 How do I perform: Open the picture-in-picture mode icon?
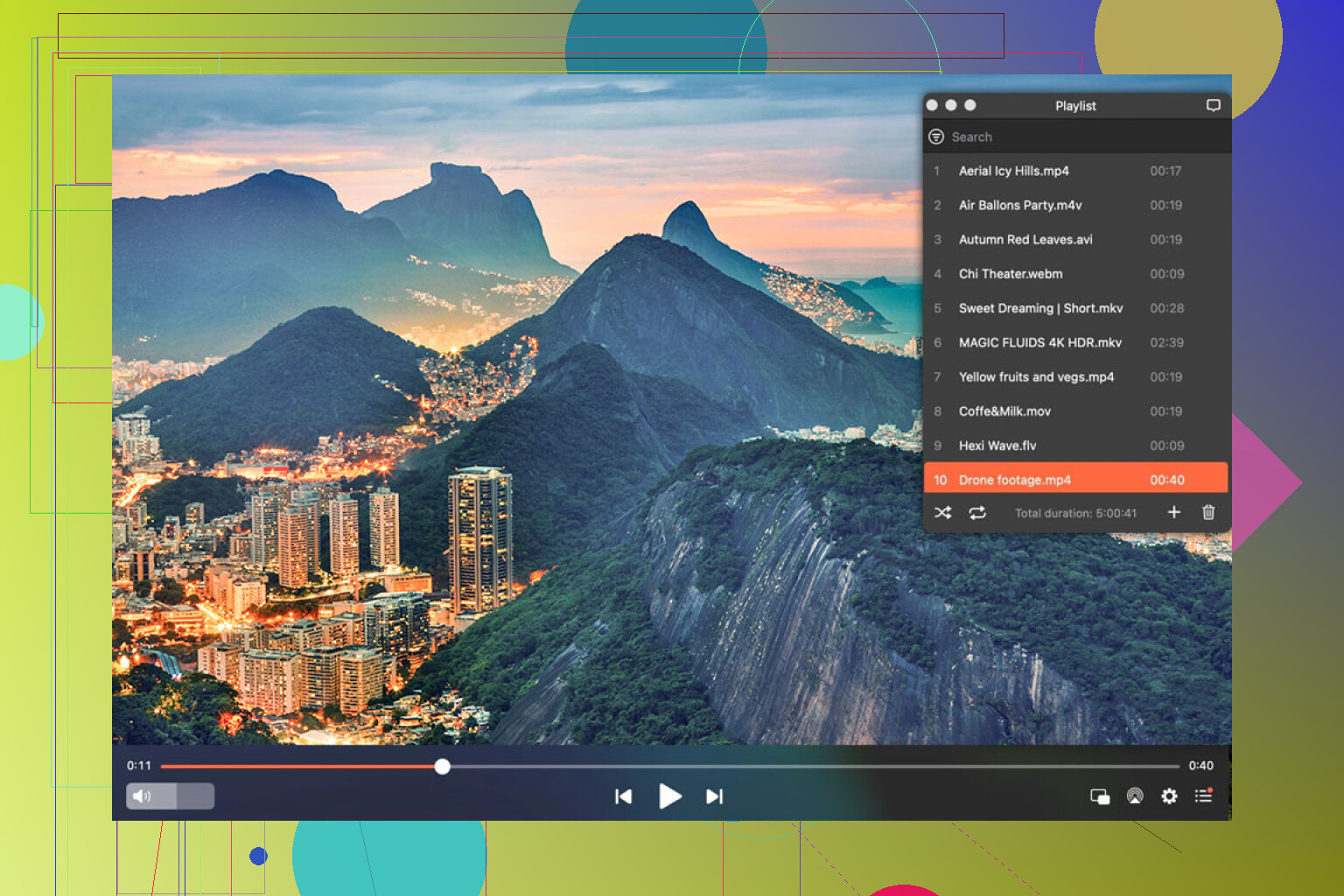tap(1099, 796)
